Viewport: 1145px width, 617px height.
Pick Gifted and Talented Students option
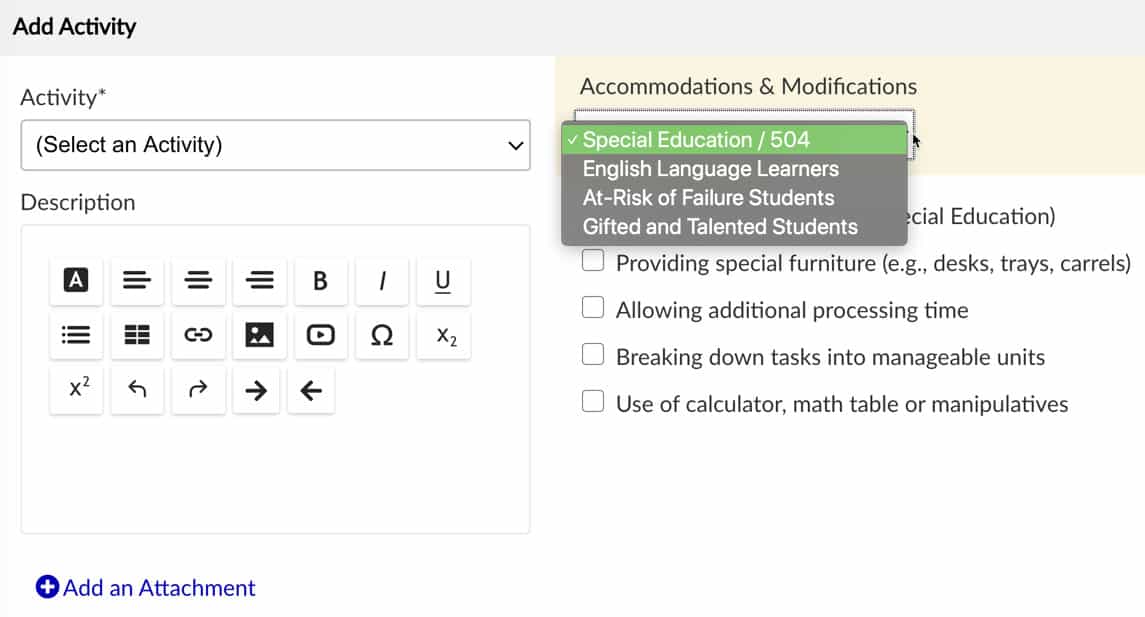[720, 227]
